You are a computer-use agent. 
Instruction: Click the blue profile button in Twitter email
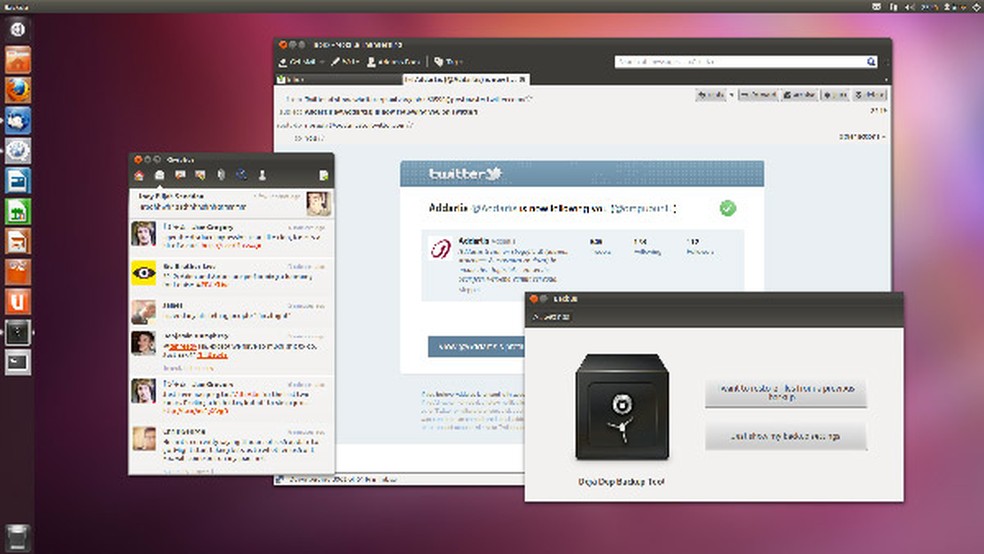click(x=476, y=346)
